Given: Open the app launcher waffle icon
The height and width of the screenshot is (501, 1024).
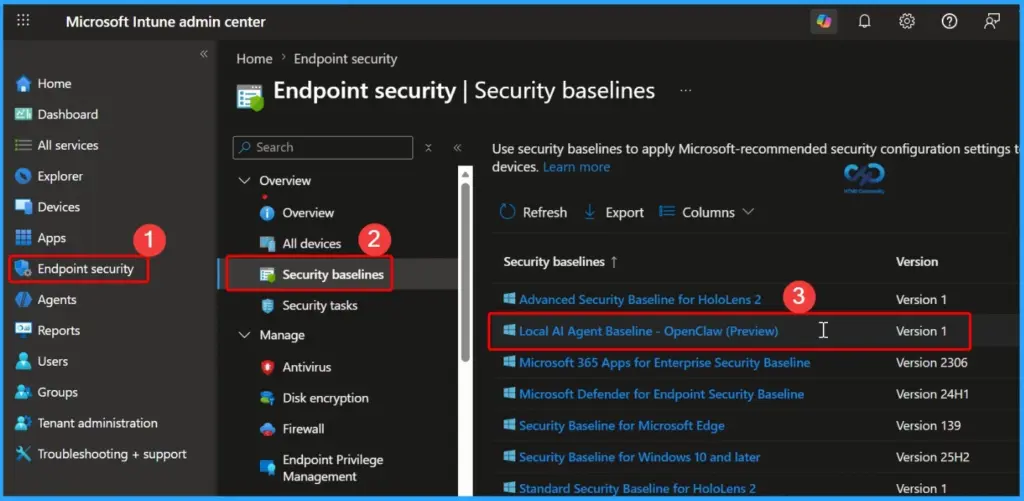Looking at the screenshot, I should (x=23, y=21).
